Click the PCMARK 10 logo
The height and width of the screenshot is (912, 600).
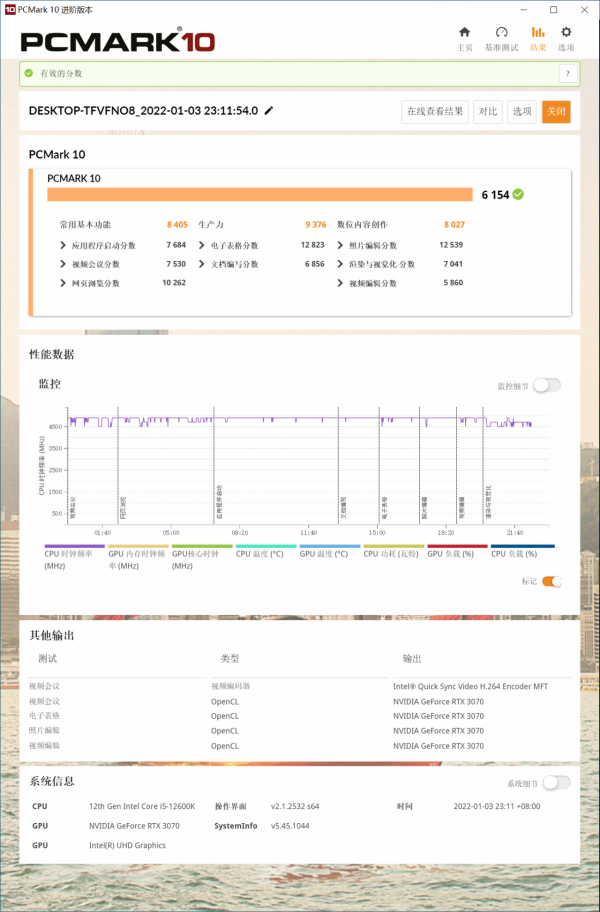click(x=117, y=41)
